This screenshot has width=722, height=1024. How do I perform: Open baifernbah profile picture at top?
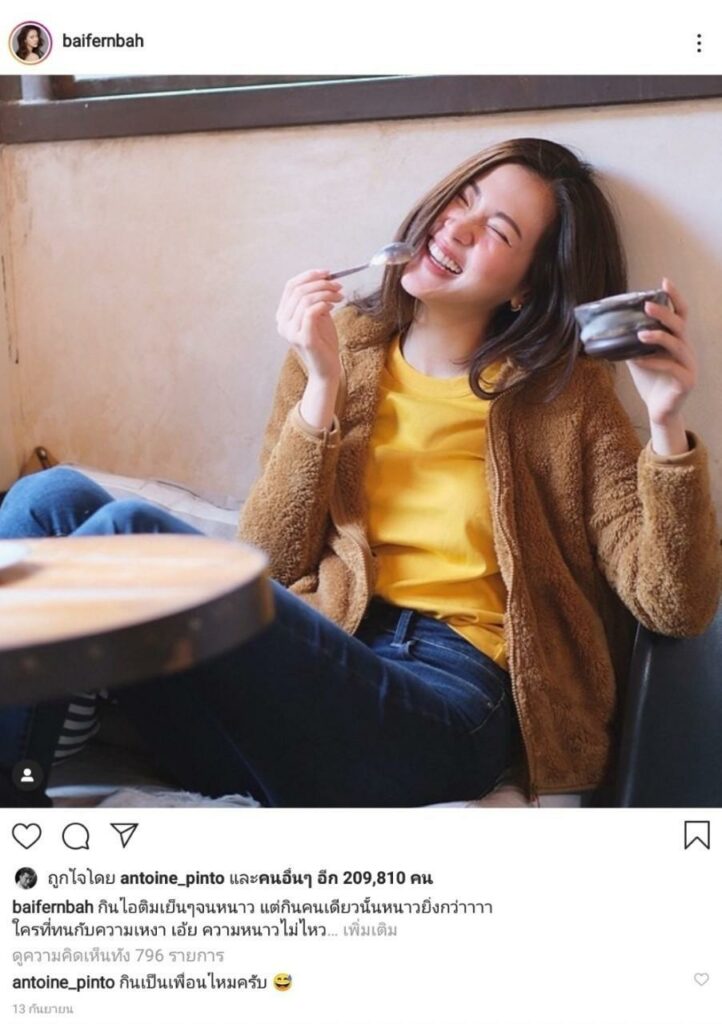click(x=30, y=42)
